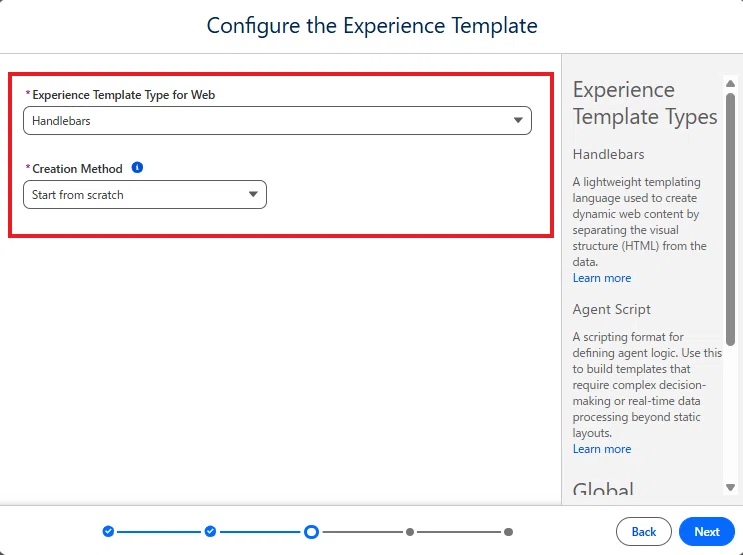Click the help panel scrollbar thumb
Viewport: 743px width, 555px height.
pyautogui.click(x=730, y=219)
